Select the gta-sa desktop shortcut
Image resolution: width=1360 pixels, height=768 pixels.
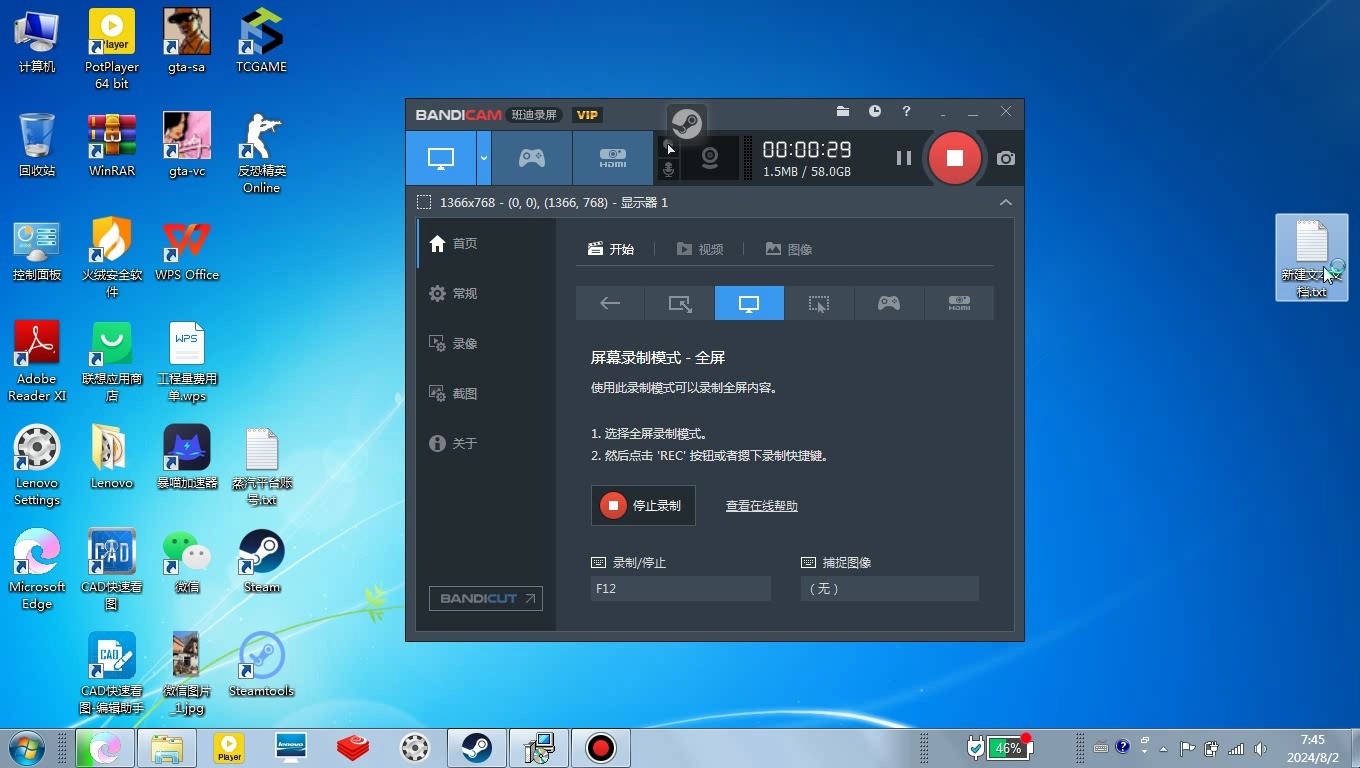click(x=187, y=41)
